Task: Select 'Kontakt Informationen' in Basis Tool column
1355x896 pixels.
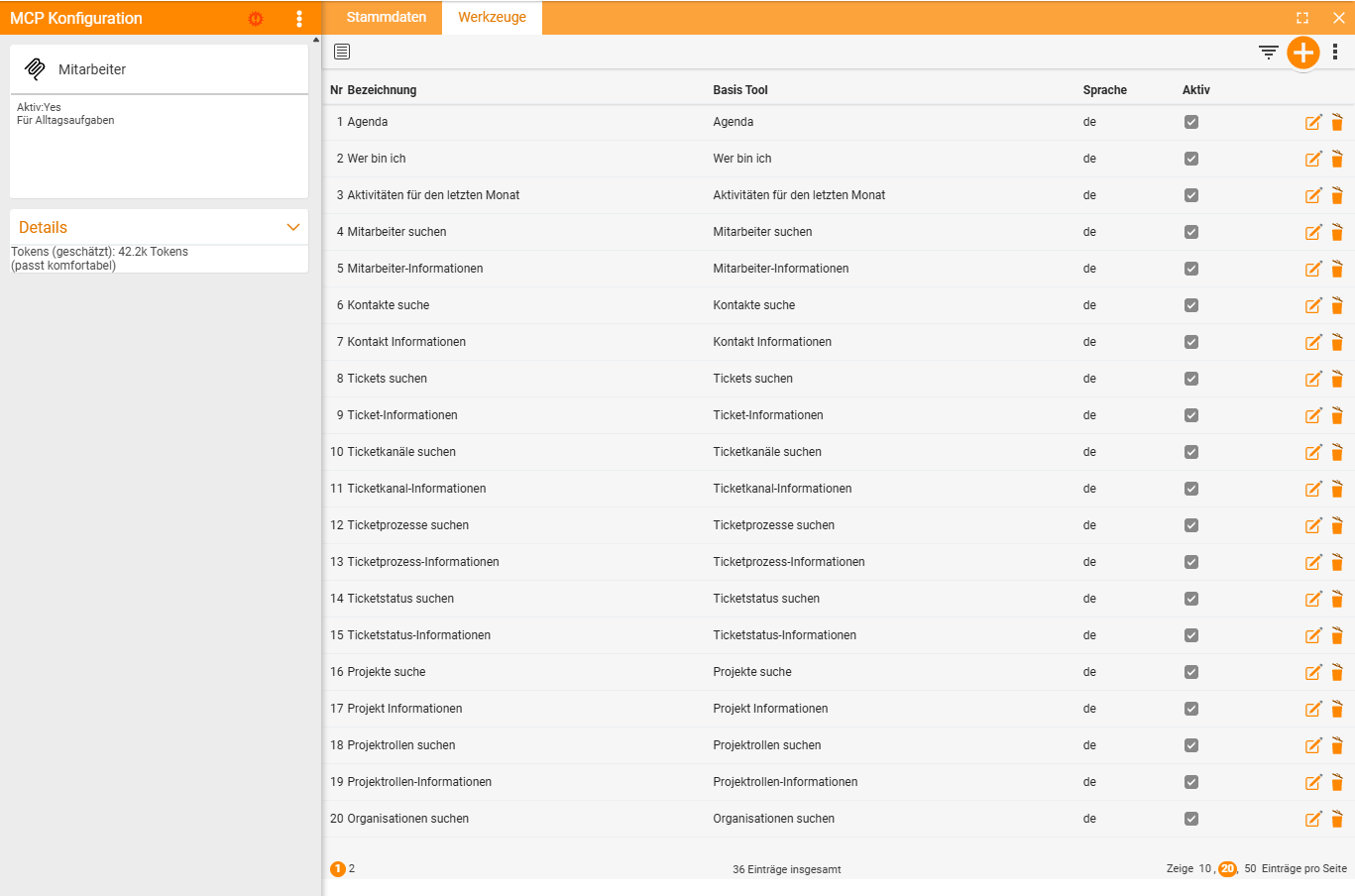Action: [772, 342]
